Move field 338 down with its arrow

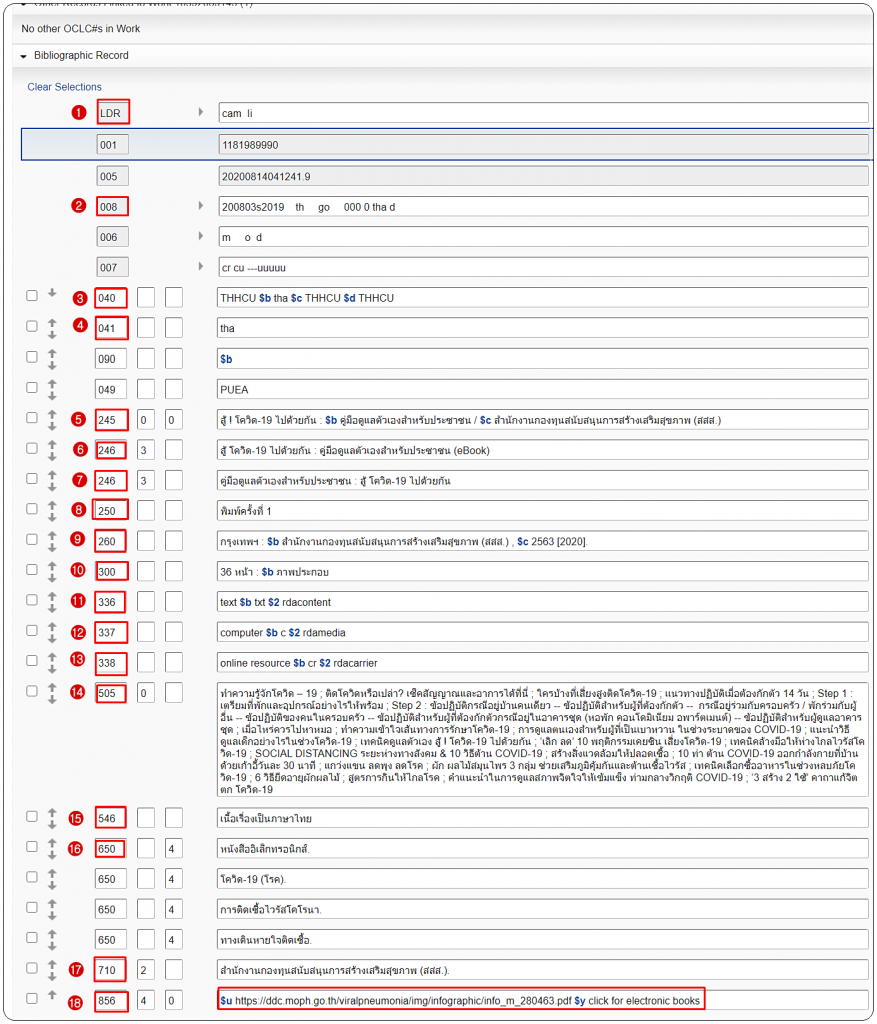52,669
